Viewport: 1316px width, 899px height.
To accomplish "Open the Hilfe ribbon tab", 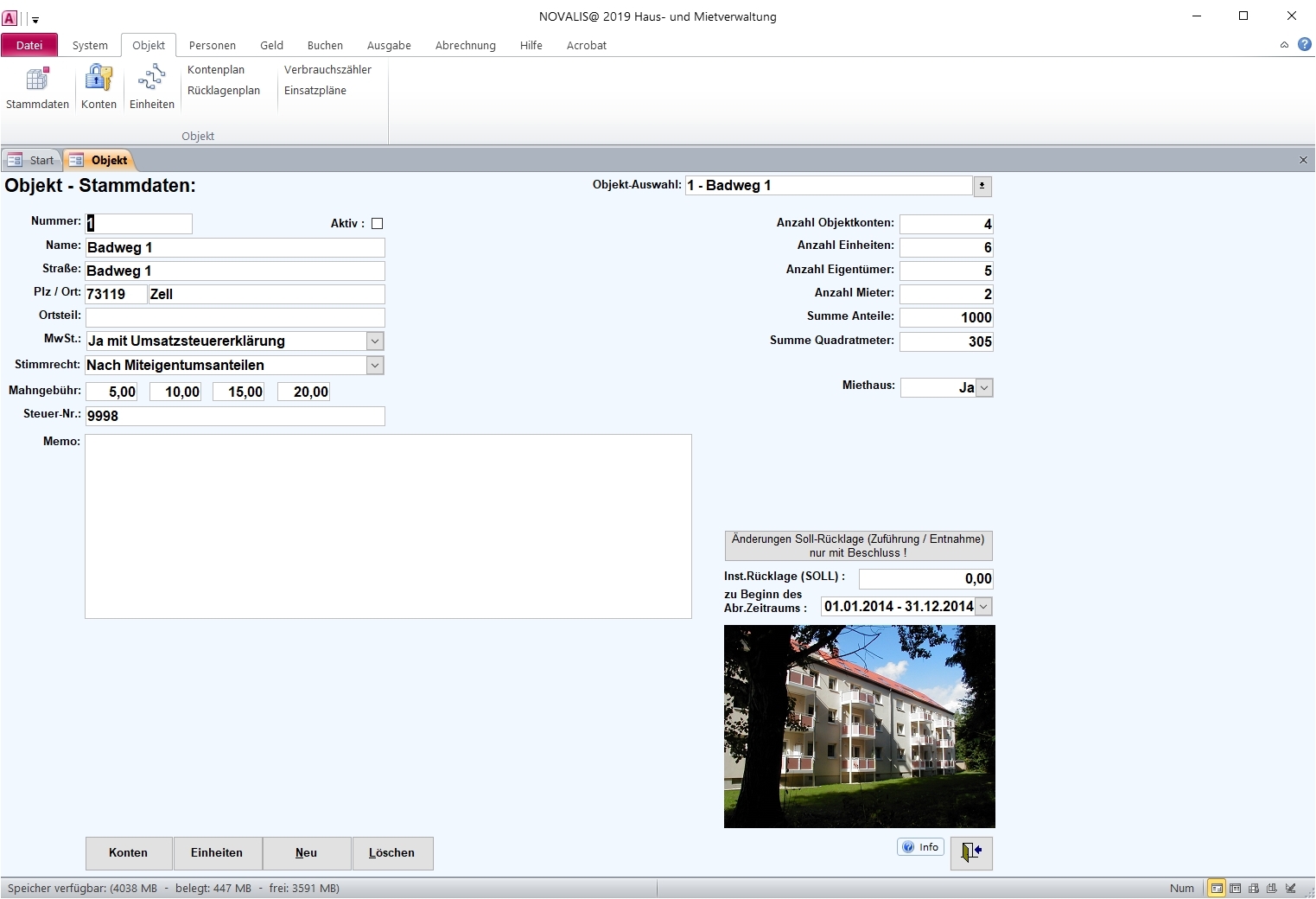I will click(531, 45).
